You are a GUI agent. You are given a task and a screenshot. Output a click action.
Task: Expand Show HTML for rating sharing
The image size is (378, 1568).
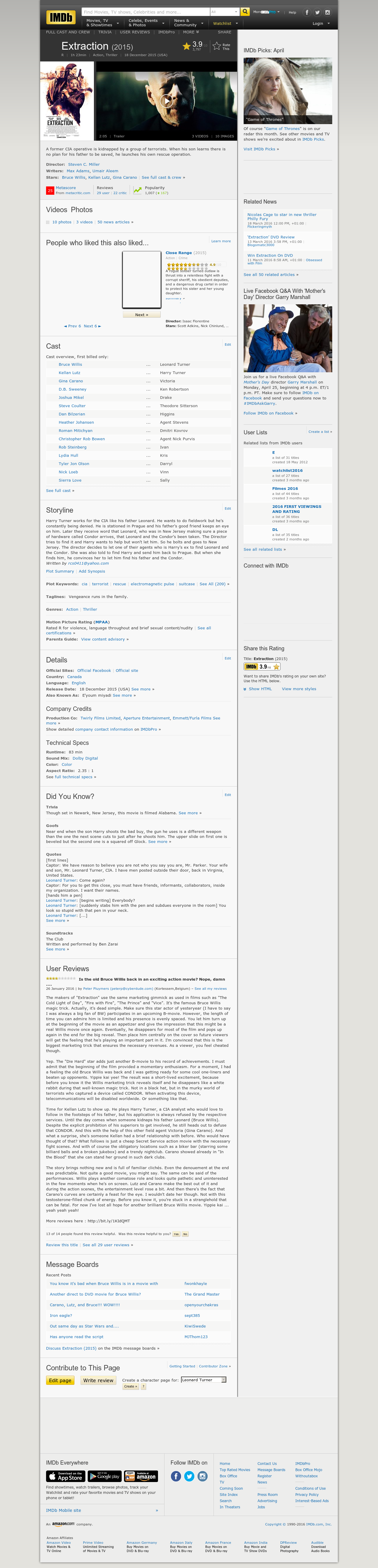click(x=258, y=689)
